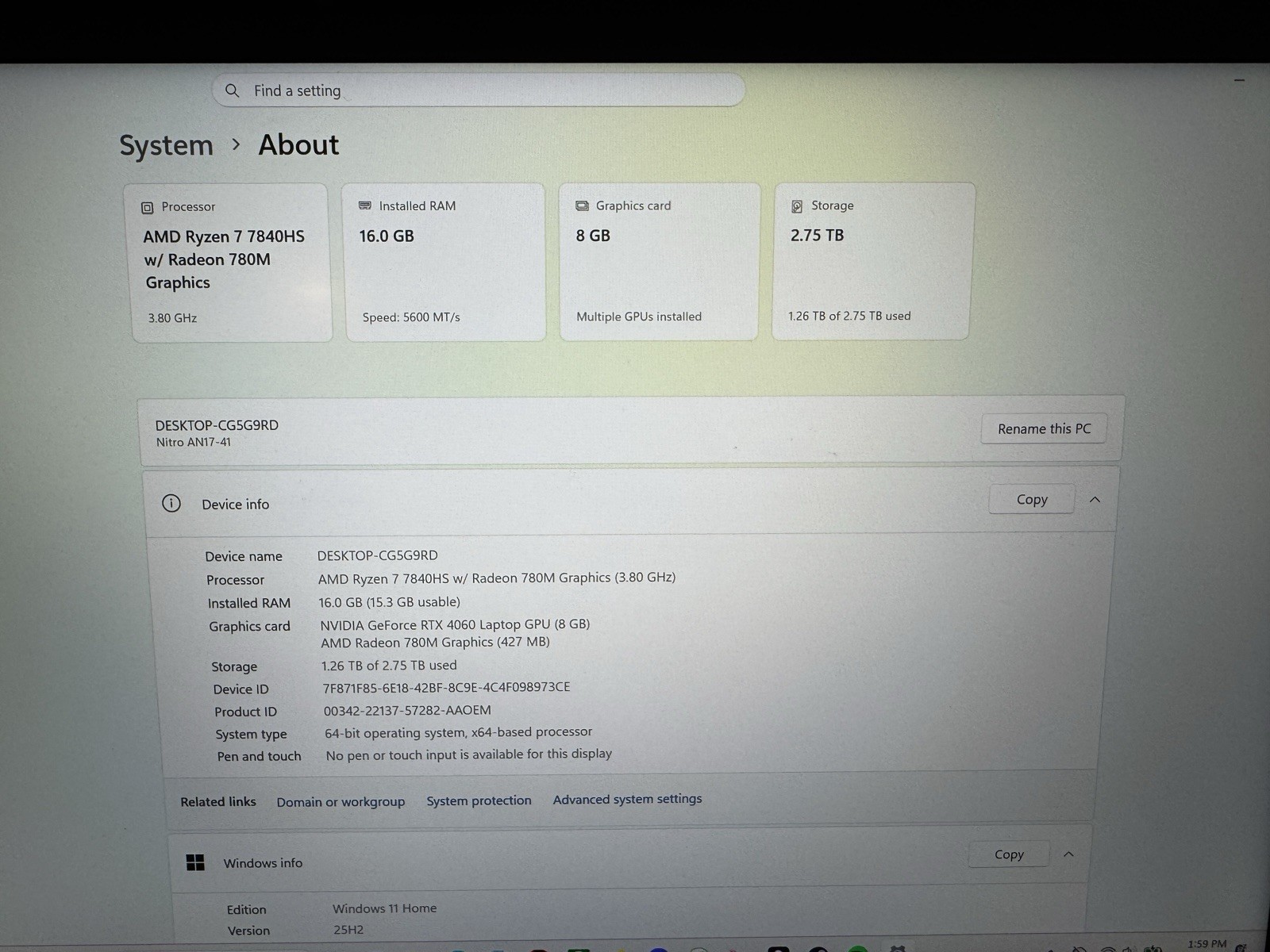Image resolution: width=1270 pixels, height=952 pixels.
Task: Click the Device info section title
Action: click(236, 505)
